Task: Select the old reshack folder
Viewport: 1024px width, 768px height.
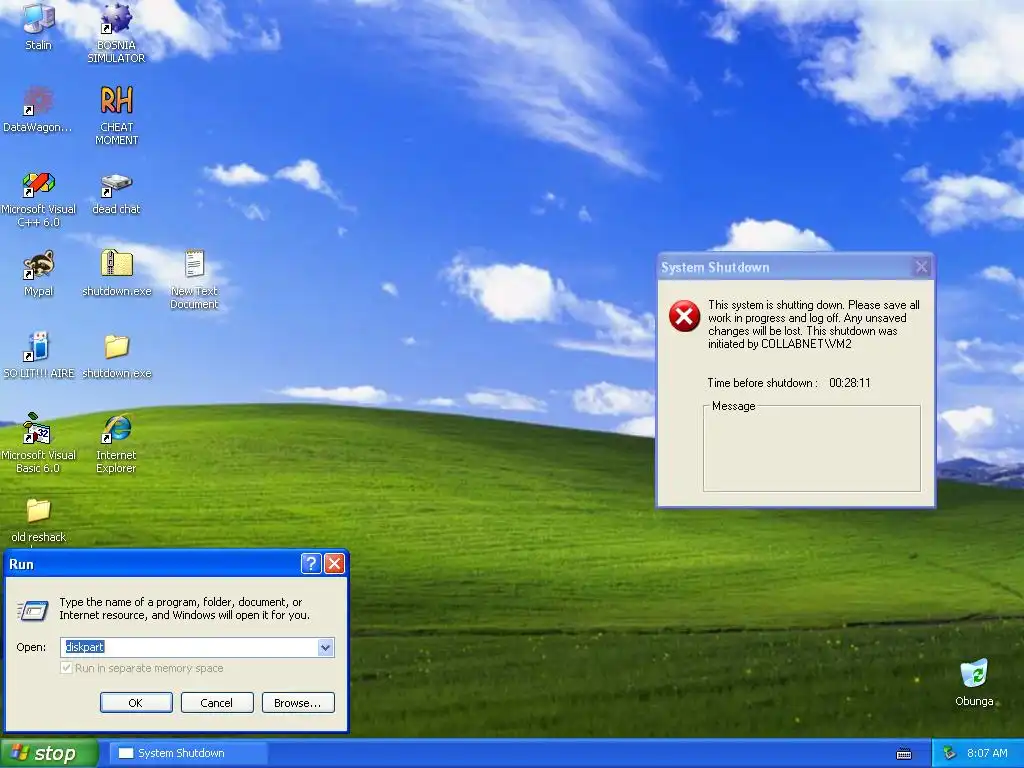Action: pyautogui.click(x=39, y=520)
